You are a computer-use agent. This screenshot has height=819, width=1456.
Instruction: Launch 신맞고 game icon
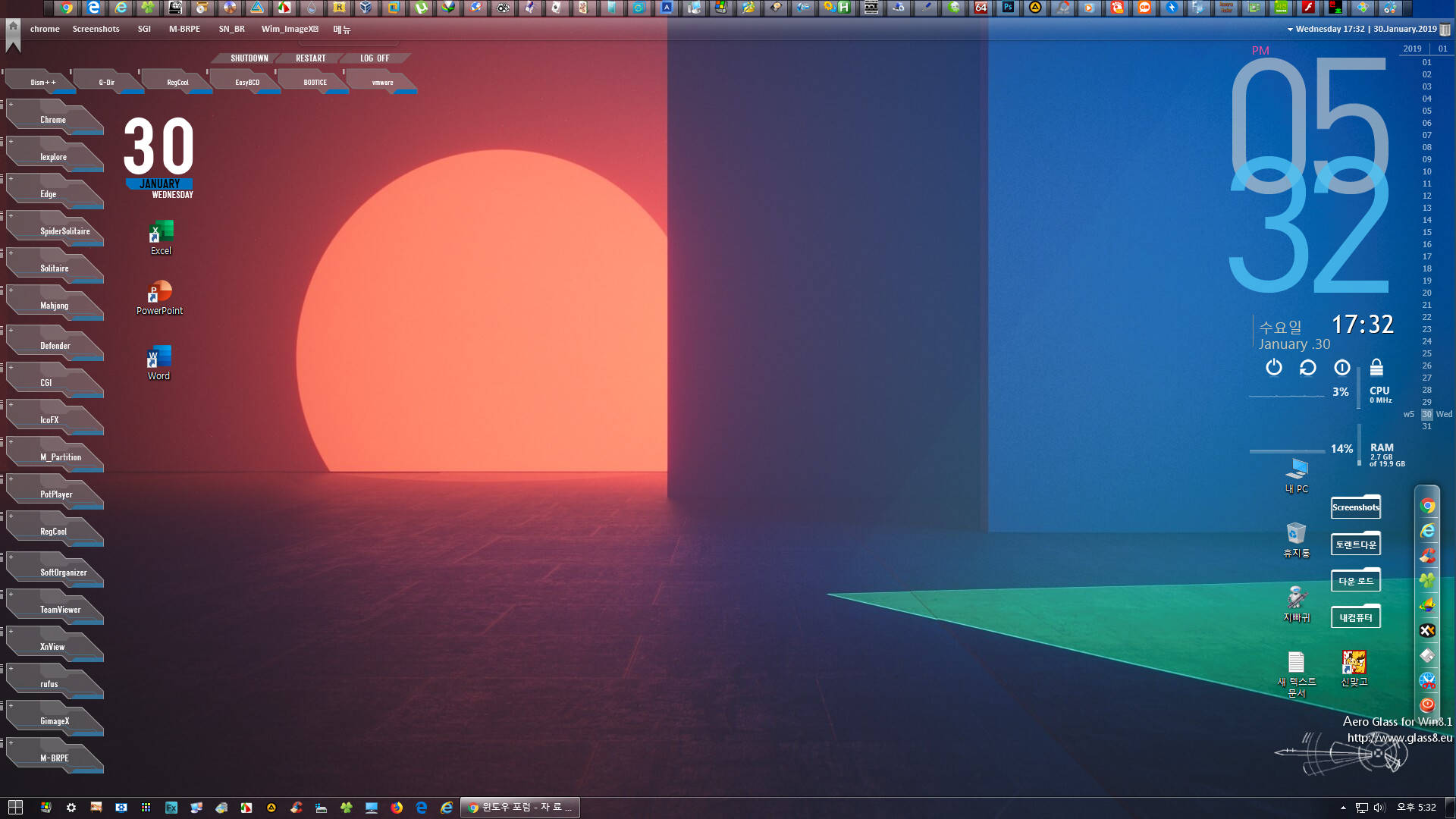(1354, 669)
